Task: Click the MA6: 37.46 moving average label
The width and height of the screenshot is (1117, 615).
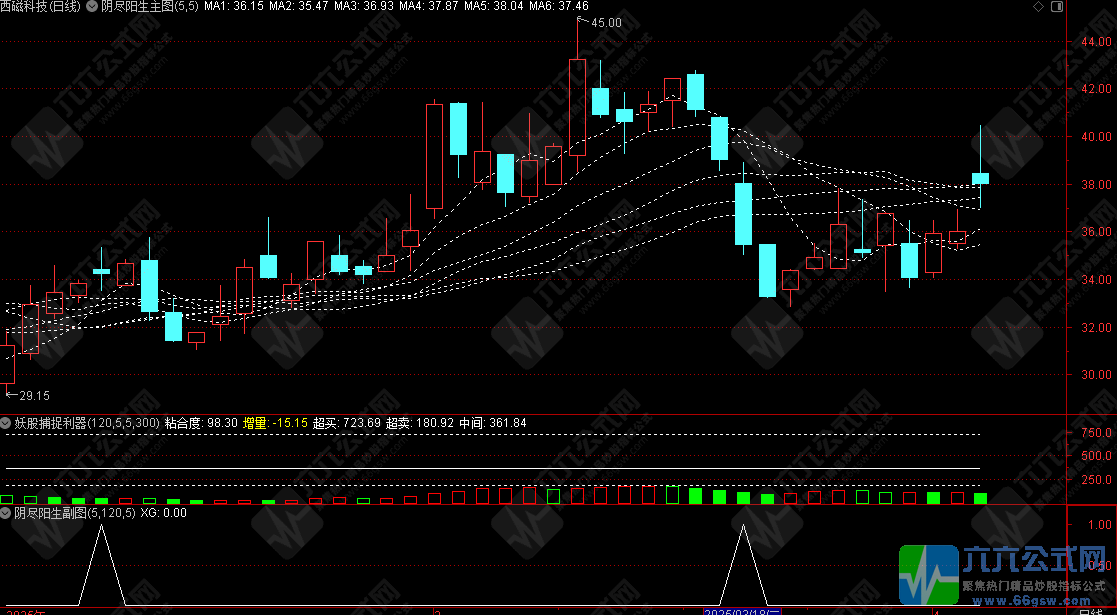Action: (x=557, y=7)
